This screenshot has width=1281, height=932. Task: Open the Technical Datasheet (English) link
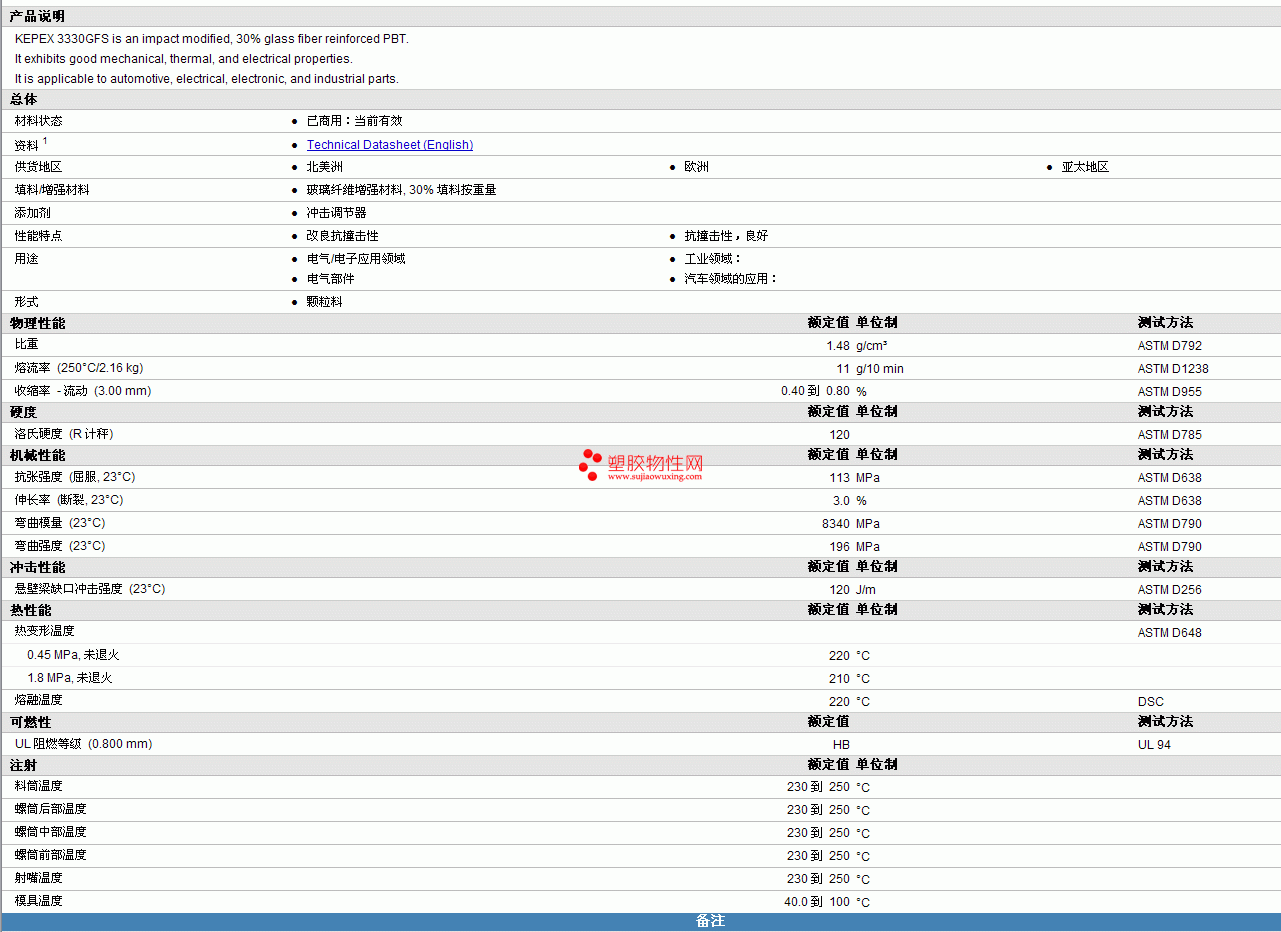tap(390, 145)
